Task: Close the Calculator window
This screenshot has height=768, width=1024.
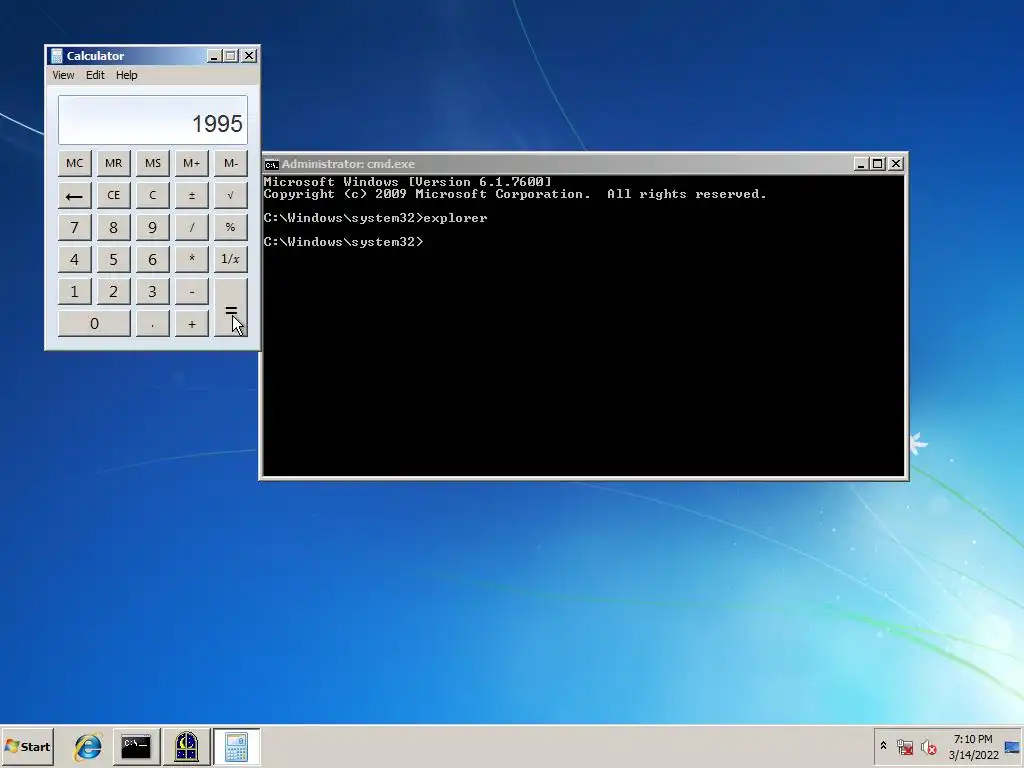Action: (x=249, y=56)
